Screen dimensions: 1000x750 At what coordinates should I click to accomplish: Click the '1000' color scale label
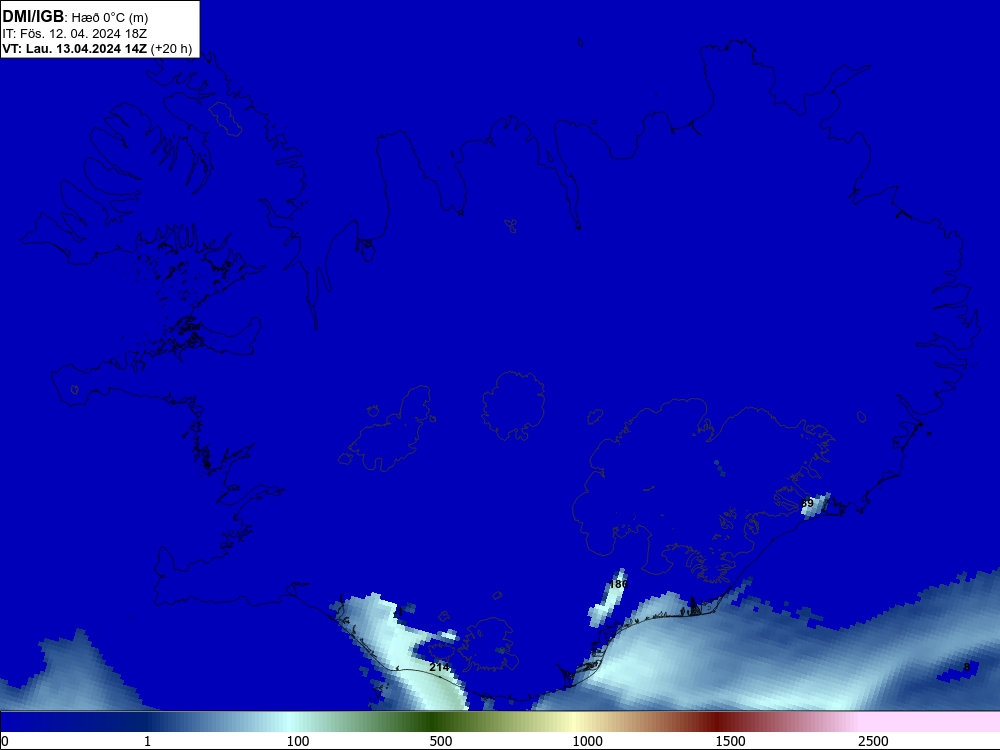[587, 741]
